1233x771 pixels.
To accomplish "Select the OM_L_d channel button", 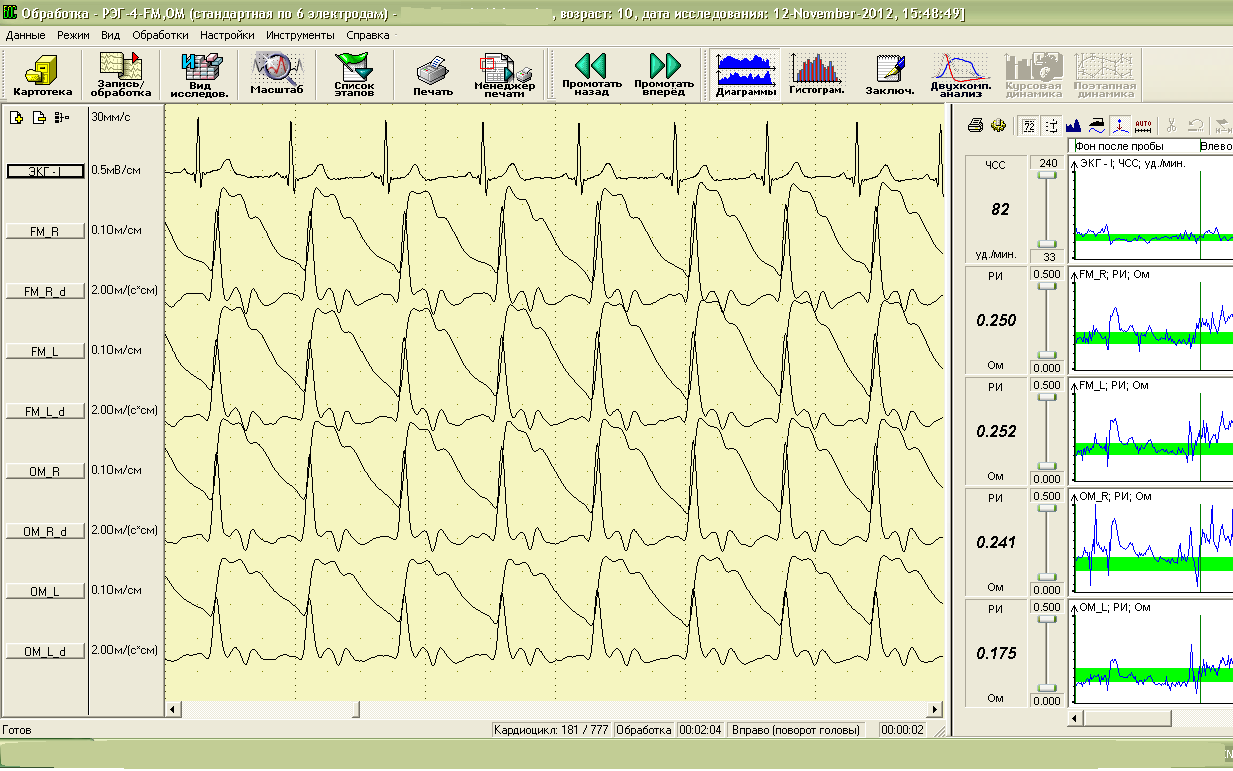I will [x=45, y=651].
